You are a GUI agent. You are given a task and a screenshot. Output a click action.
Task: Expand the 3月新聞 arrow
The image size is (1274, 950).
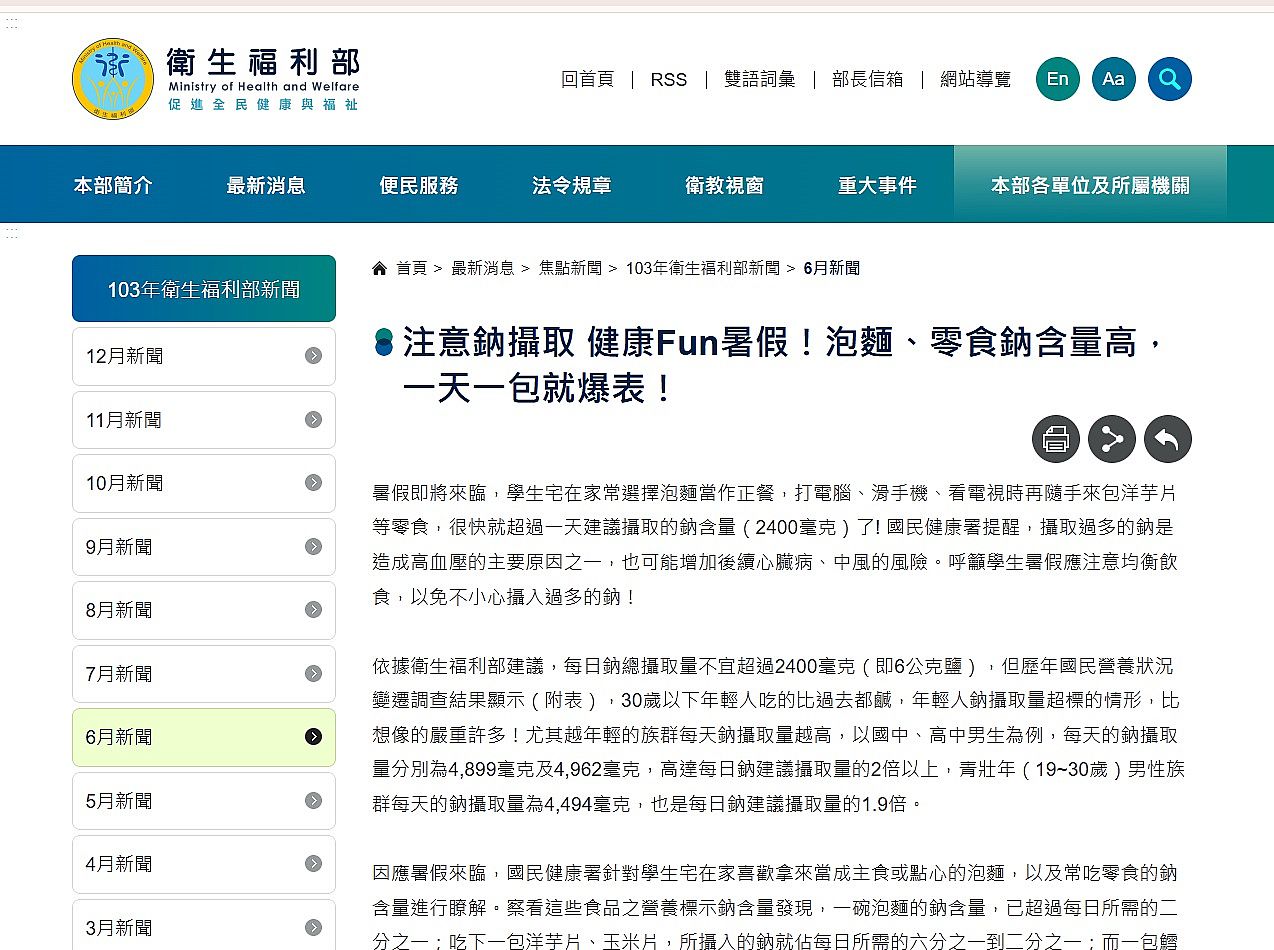313,927
